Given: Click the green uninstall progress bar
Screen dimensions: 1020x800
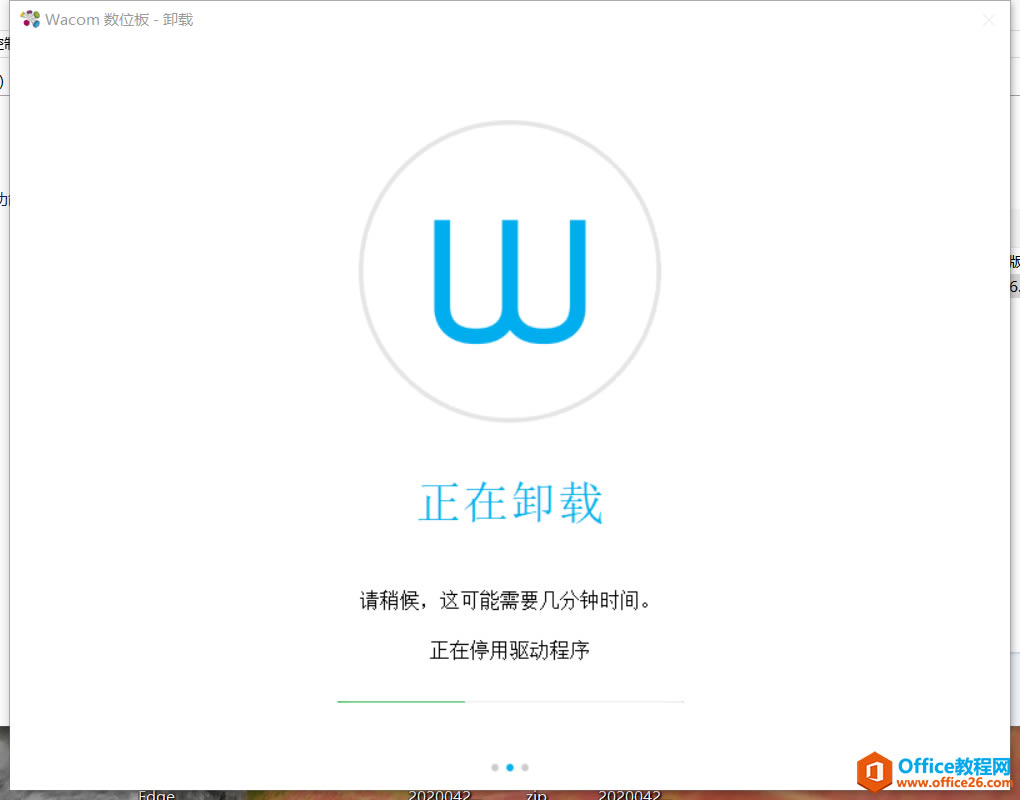Looking at the screenshot, I should pos(510,702).
